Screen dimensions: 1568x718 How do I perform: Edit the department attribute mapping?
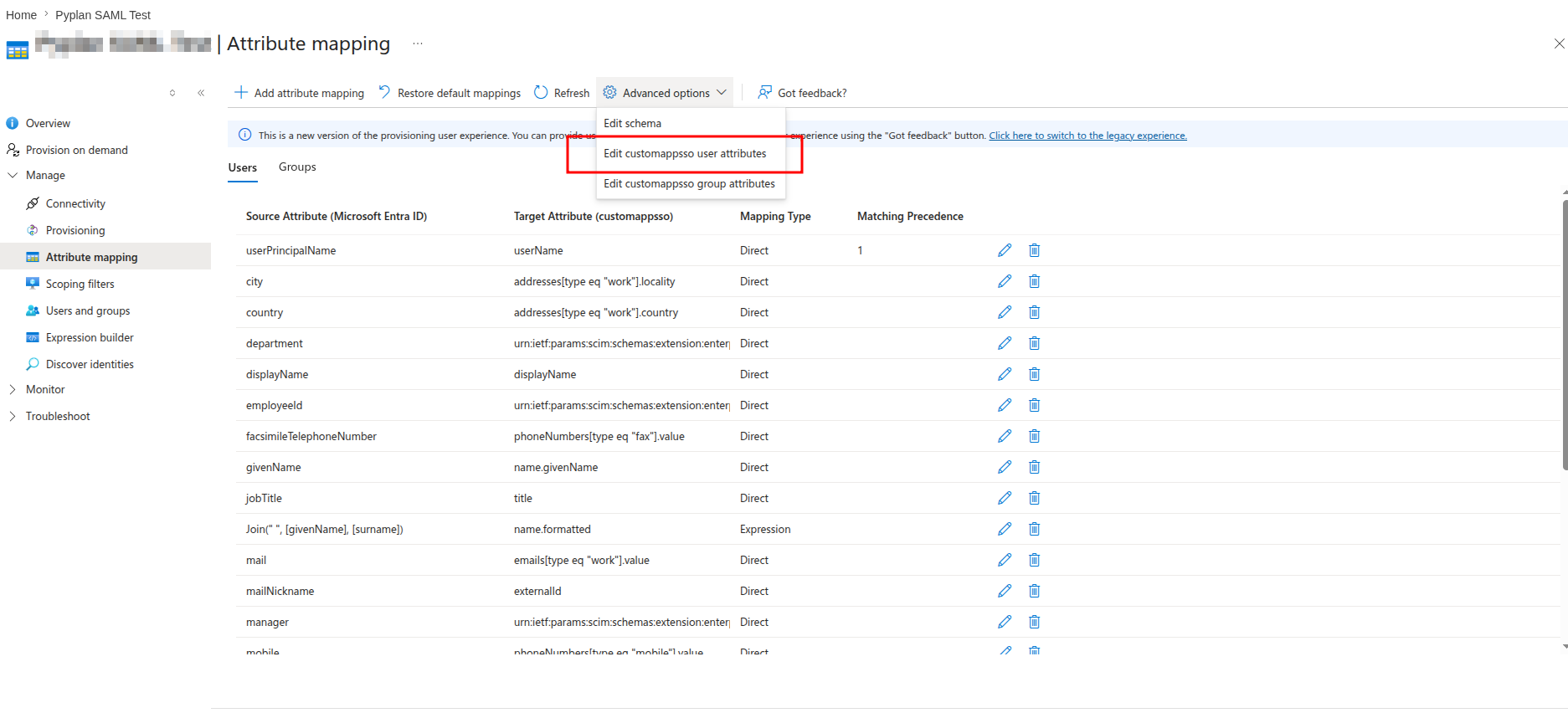point(1005,343)
